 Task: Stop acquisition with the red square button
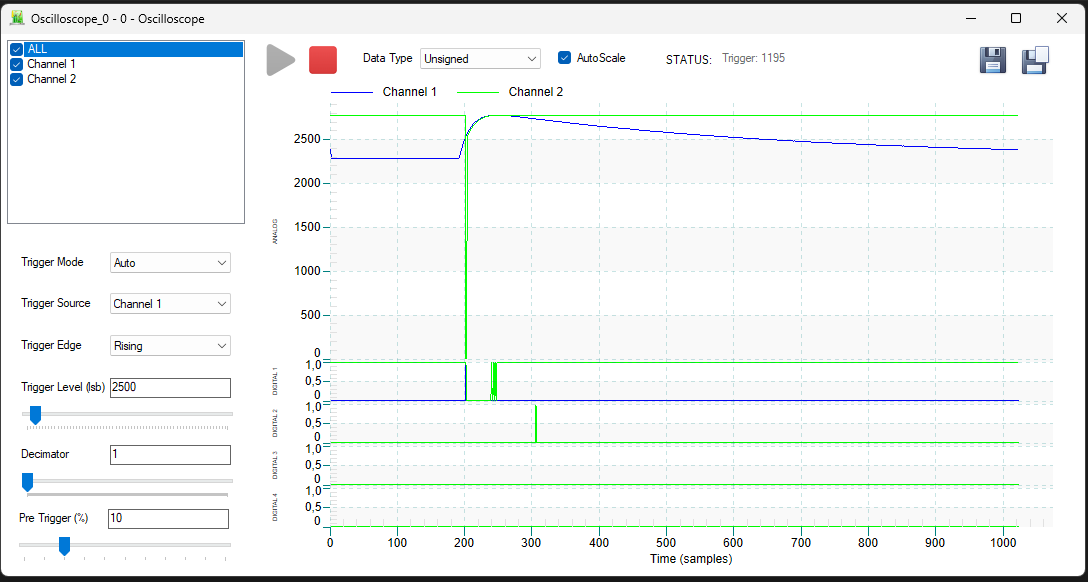point(323,60)
